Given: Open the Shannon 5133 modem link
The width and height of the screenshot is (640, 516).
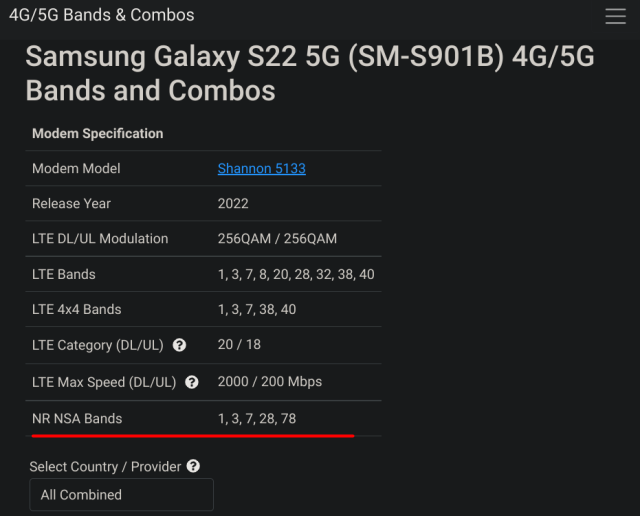Looking at the screenshot, I should click(262, 169).
